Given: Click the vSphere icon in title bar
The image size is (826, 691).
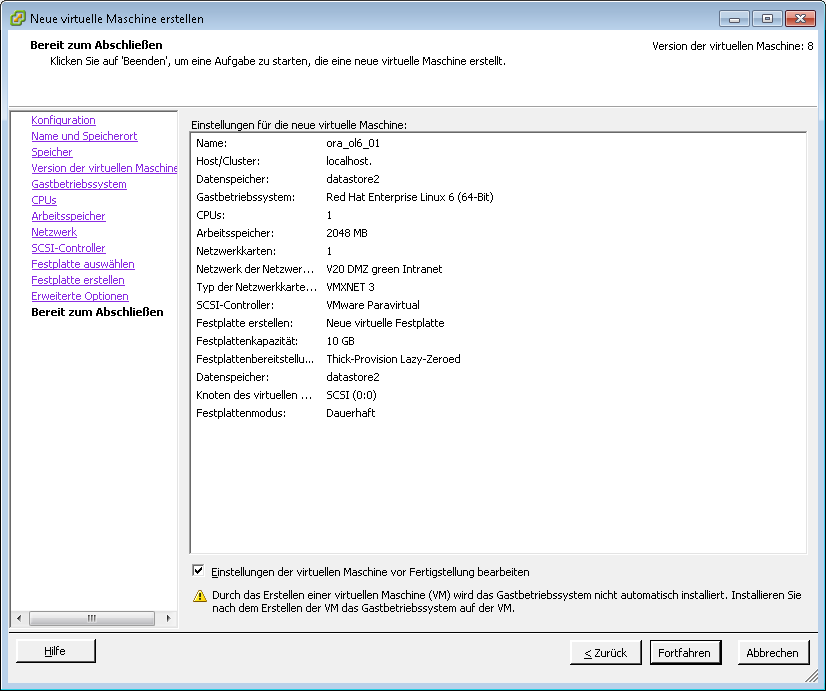Looking at the screenshot, I should [x=18, y=18].
